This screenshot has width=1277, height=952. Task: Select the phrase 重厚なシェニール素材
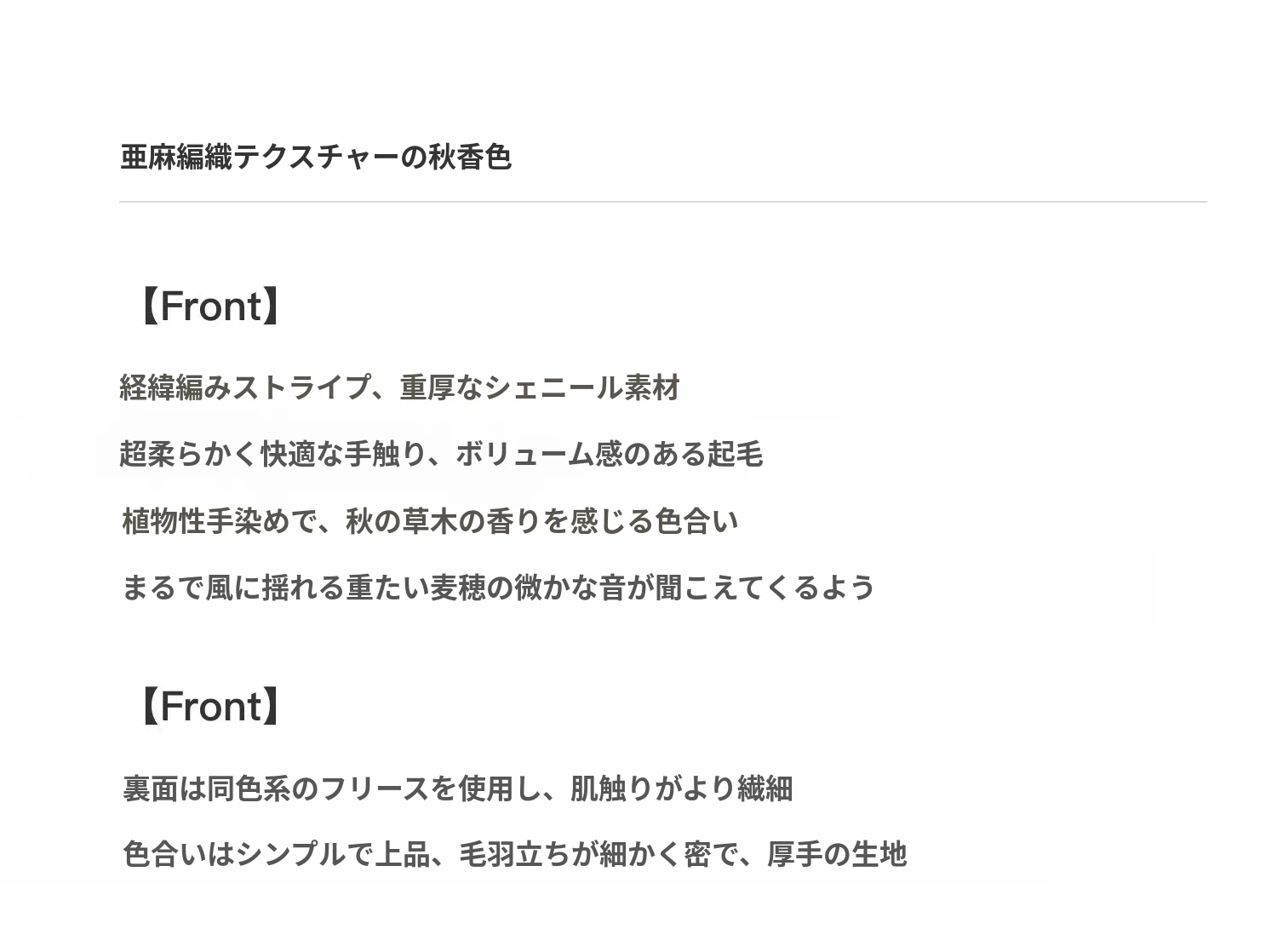540,388
